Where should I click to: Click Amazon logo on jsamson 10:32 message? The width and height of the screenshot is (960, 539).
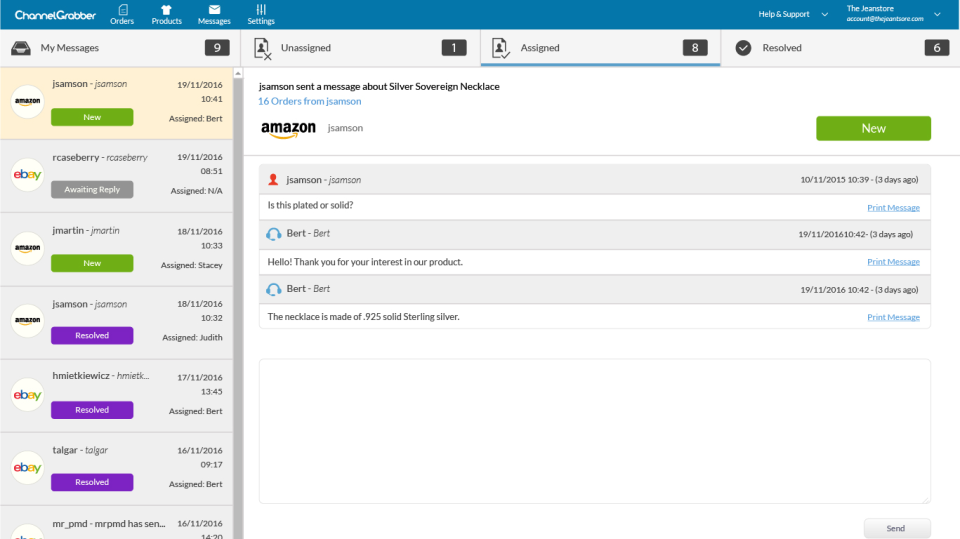pyautogui.click(x=28, y=320)
